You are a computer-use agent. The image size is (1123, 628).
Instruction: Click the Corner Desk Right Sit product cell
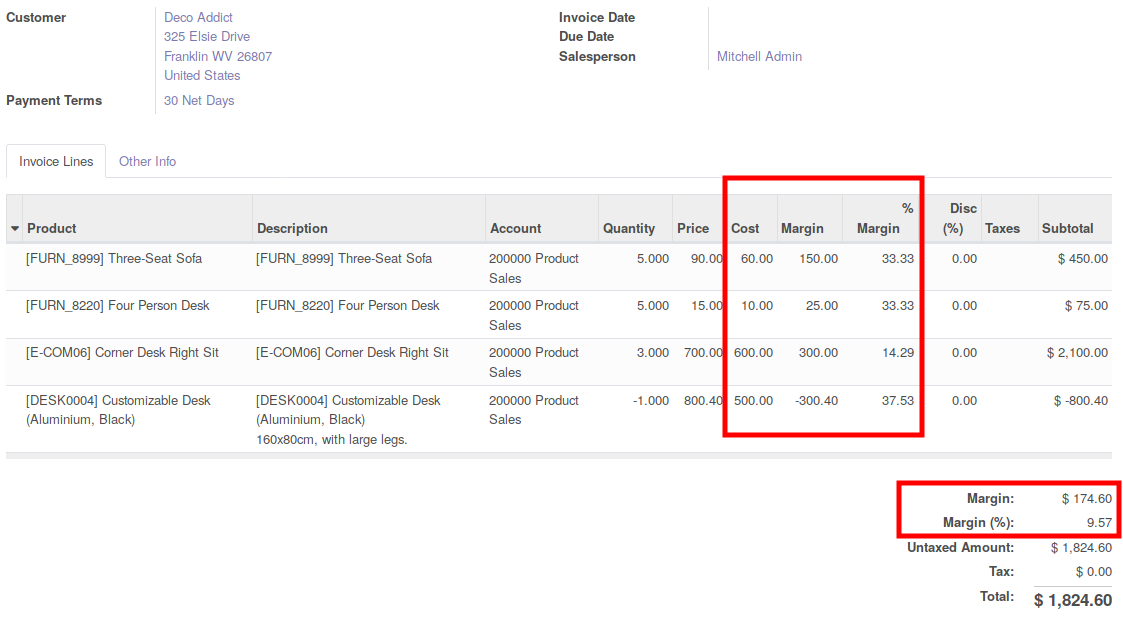(122, 353)
